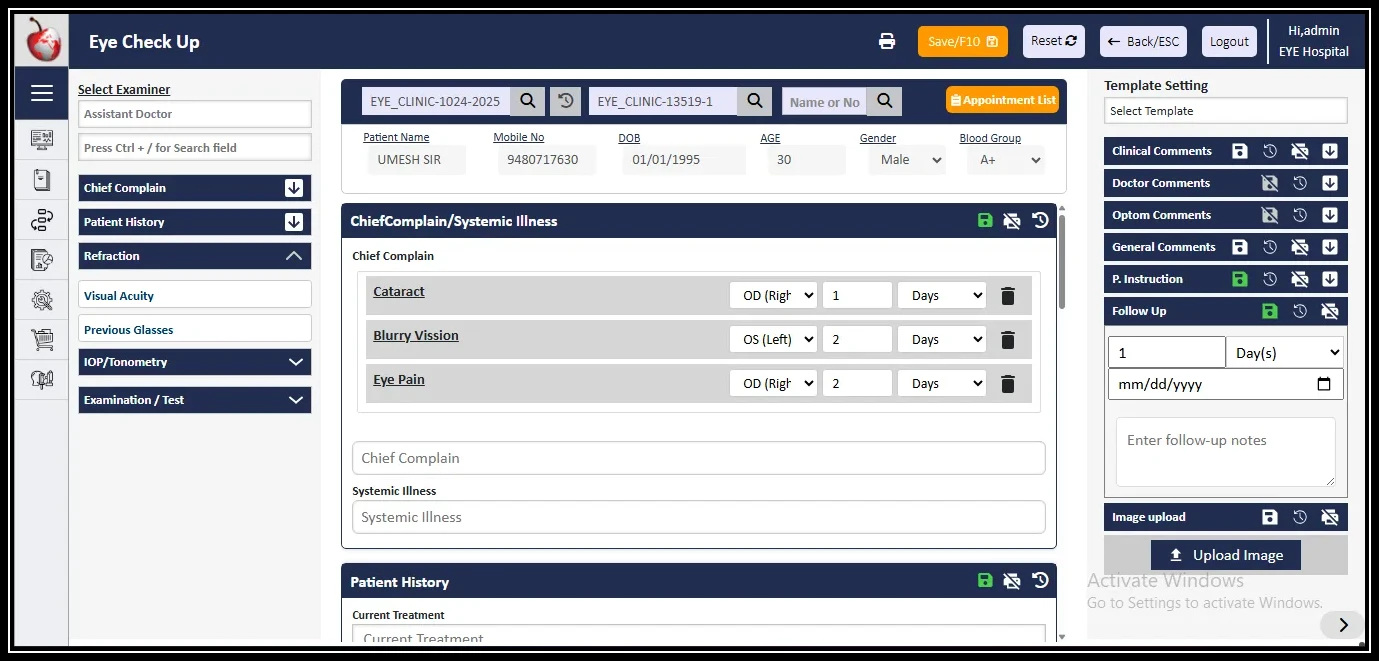Collapse the Refraction section

[194, 256]
